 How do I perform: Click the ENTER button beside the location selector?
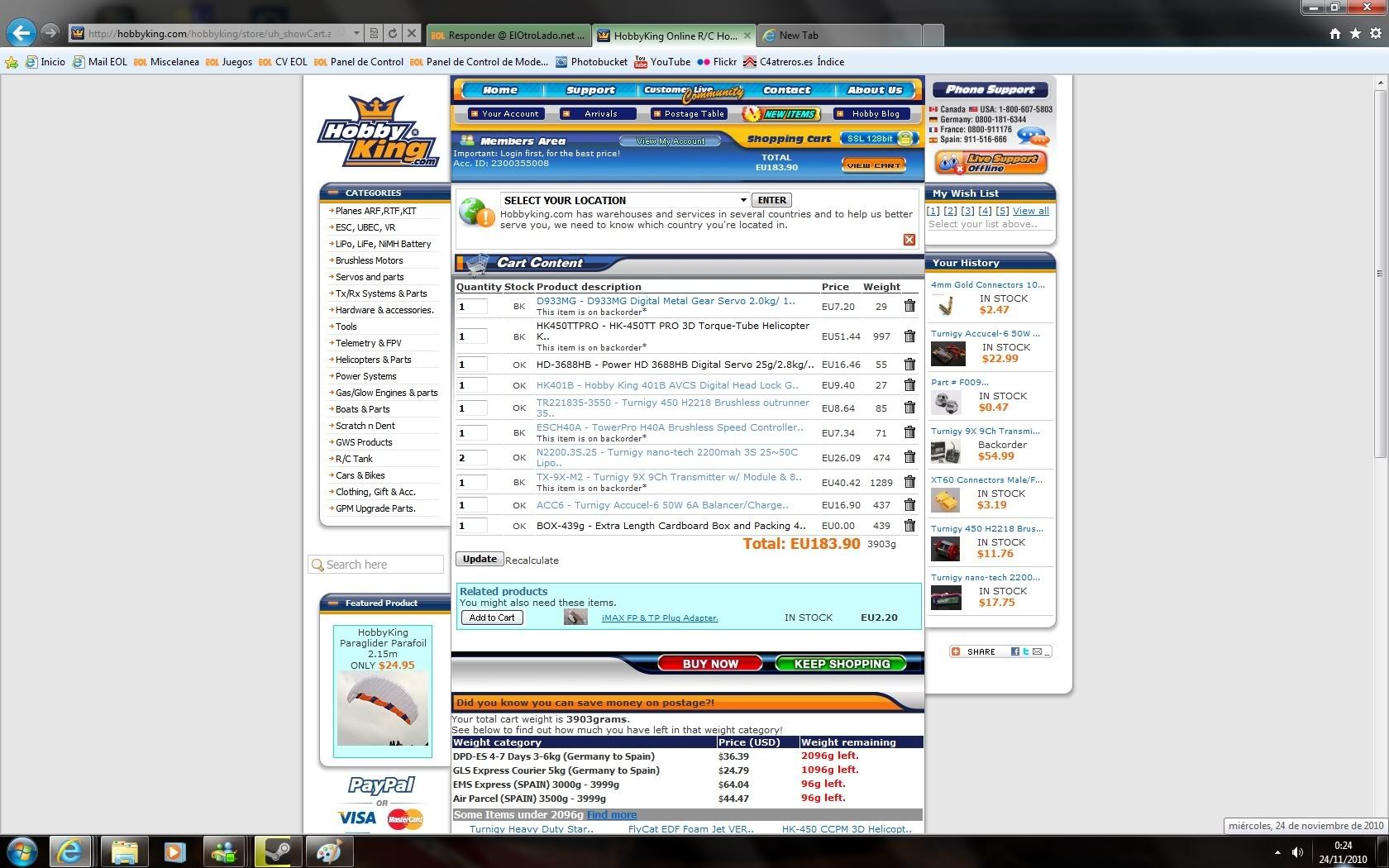[x=771, y=200]
